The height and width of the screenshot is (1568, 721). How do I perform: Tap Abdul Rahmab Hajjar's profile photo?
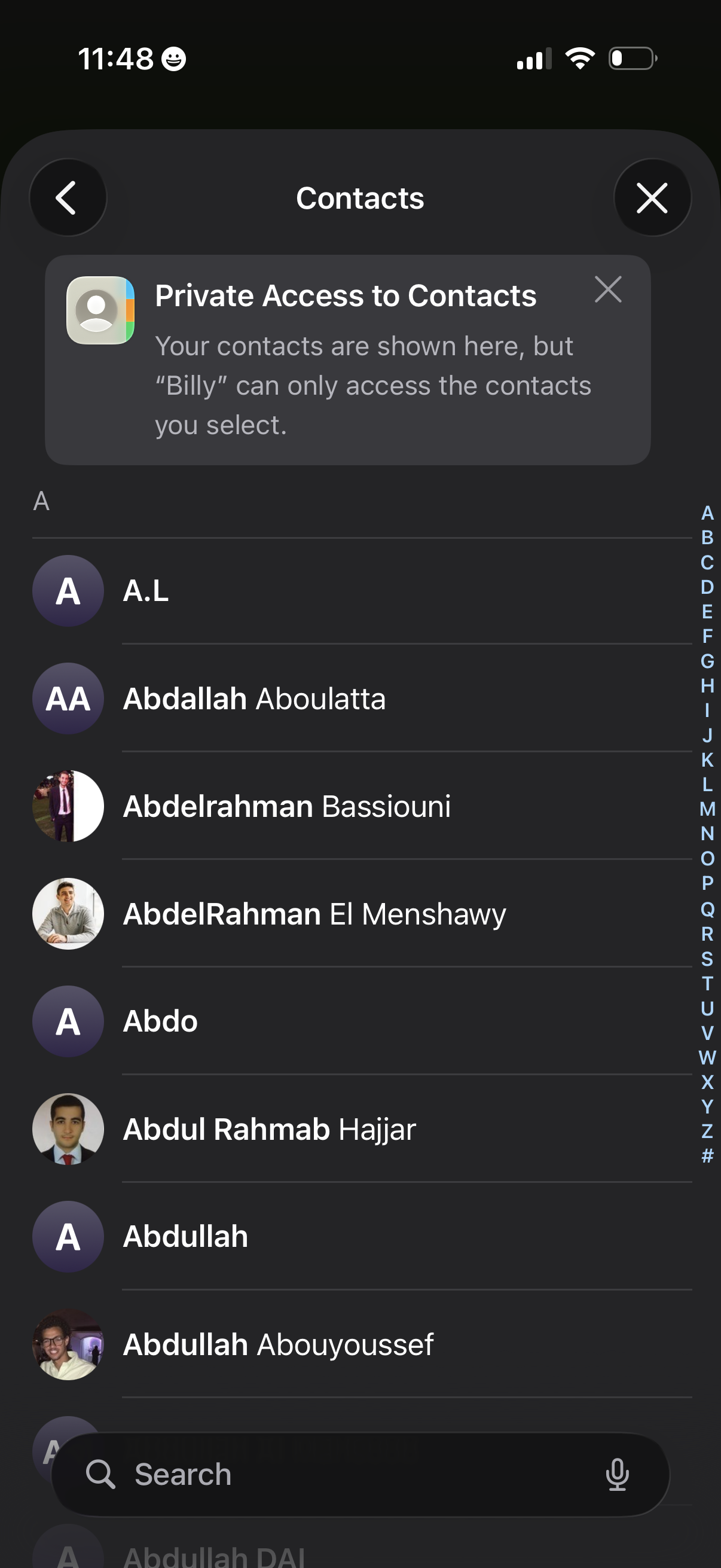[68, 1129]
